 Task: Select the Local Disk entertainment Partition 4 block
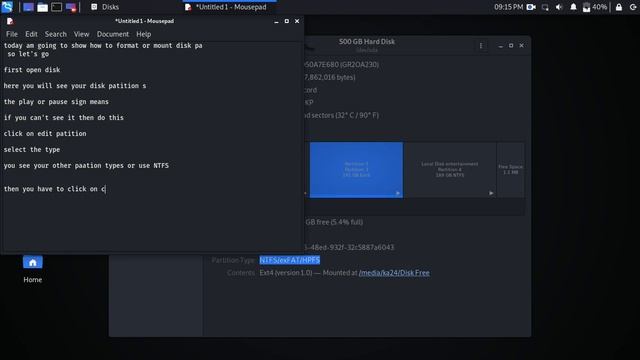coord(449,170)
